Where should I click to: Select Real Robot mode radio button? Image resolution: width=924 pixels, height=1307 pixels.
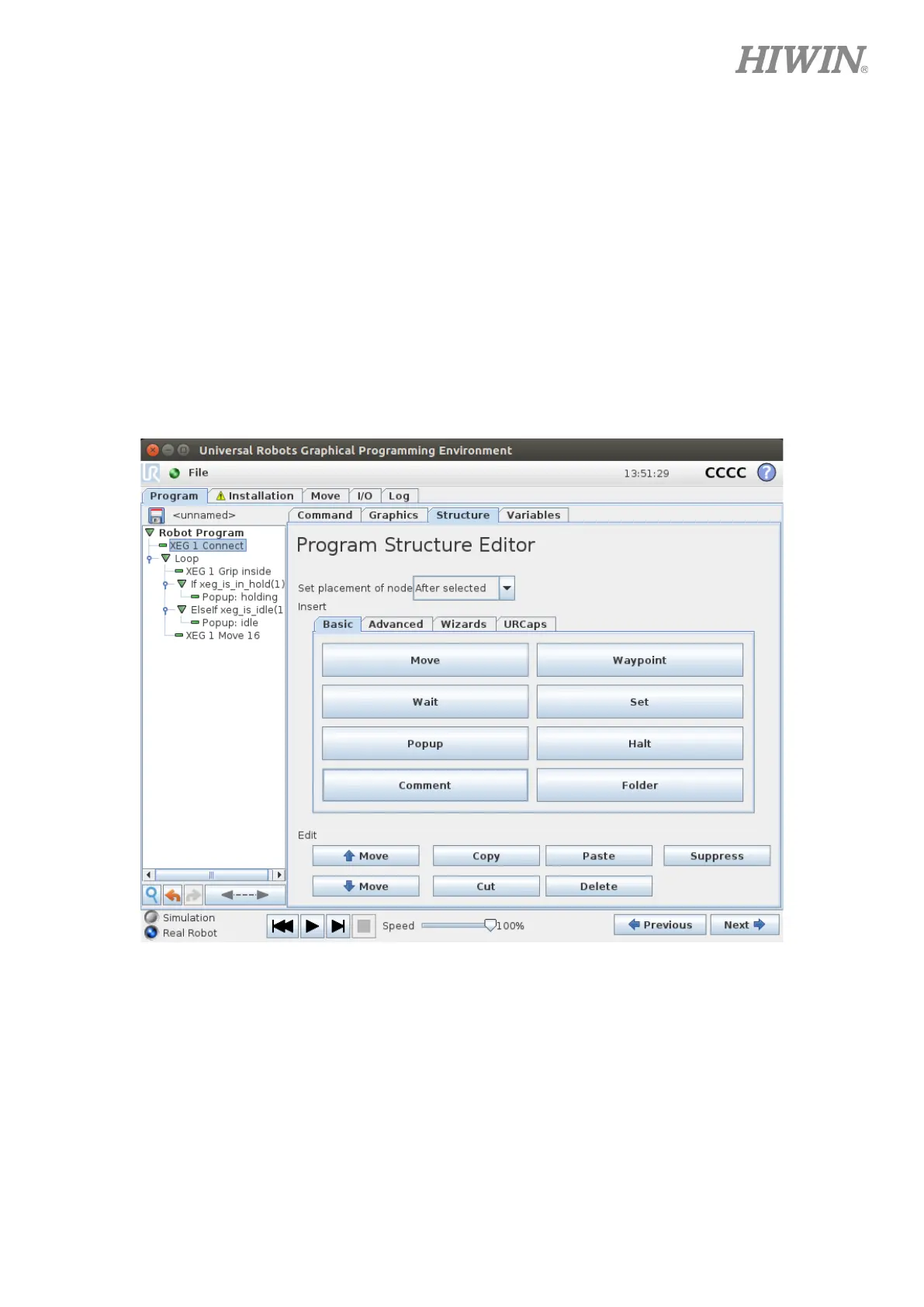point(151,933)
